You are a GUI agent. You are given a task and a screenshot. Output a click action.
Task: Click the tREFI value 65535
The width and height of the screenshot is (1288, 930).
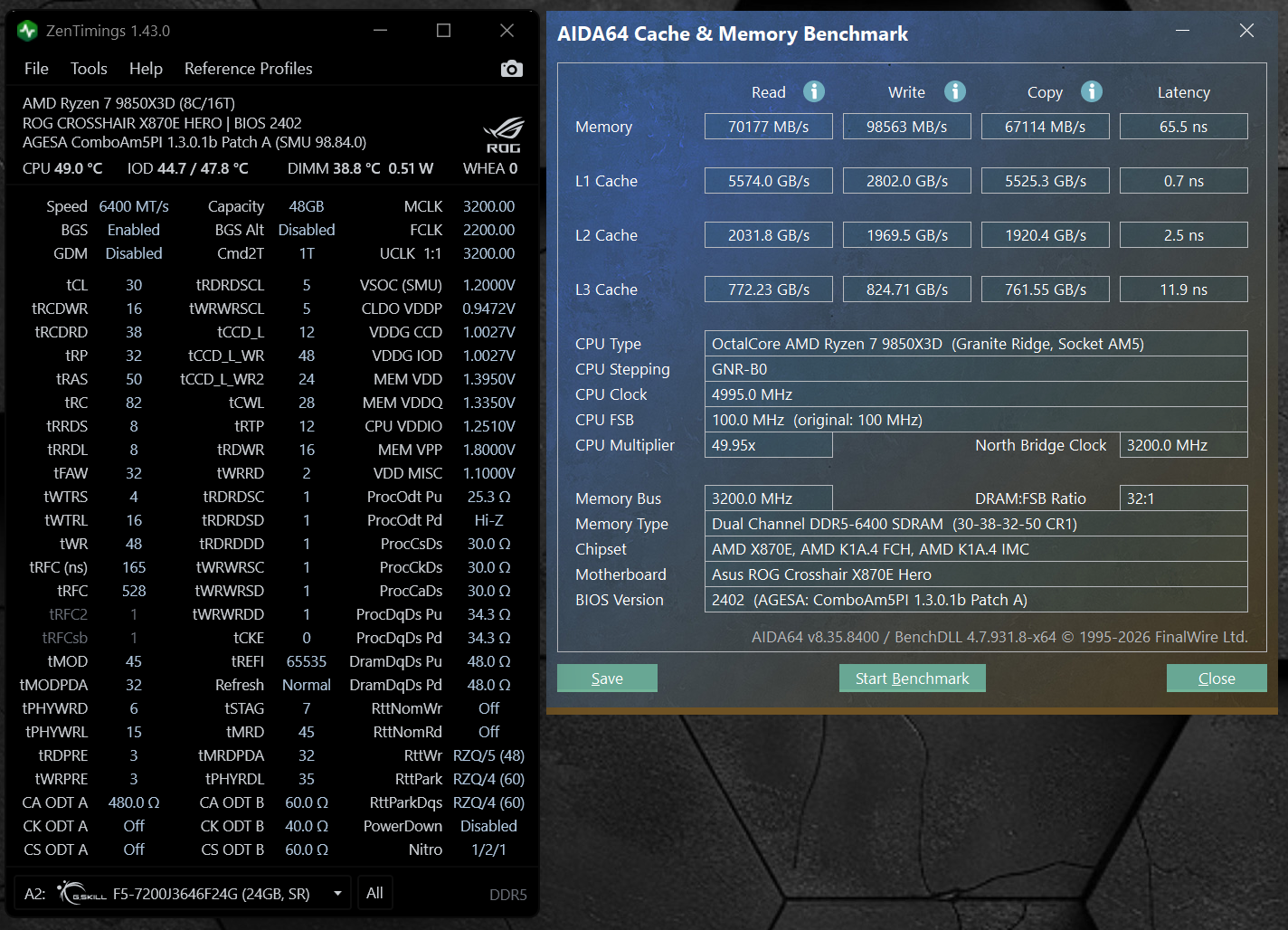pos(307,661)
